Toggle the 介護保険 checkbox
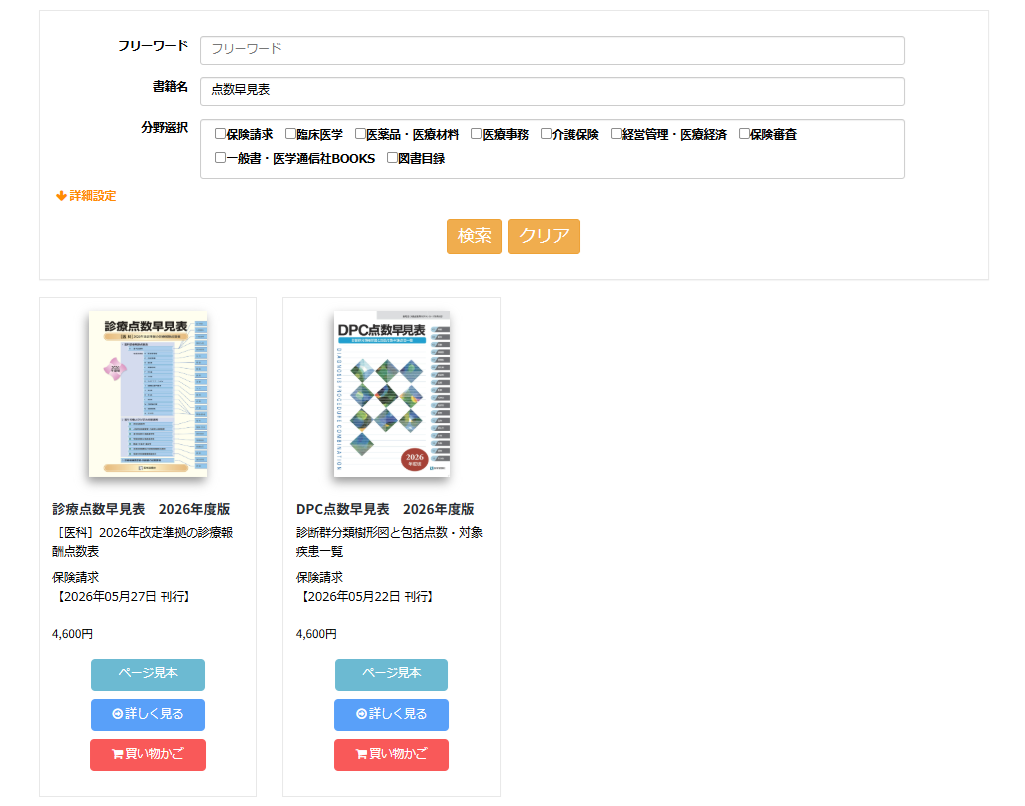 [546, 134]
